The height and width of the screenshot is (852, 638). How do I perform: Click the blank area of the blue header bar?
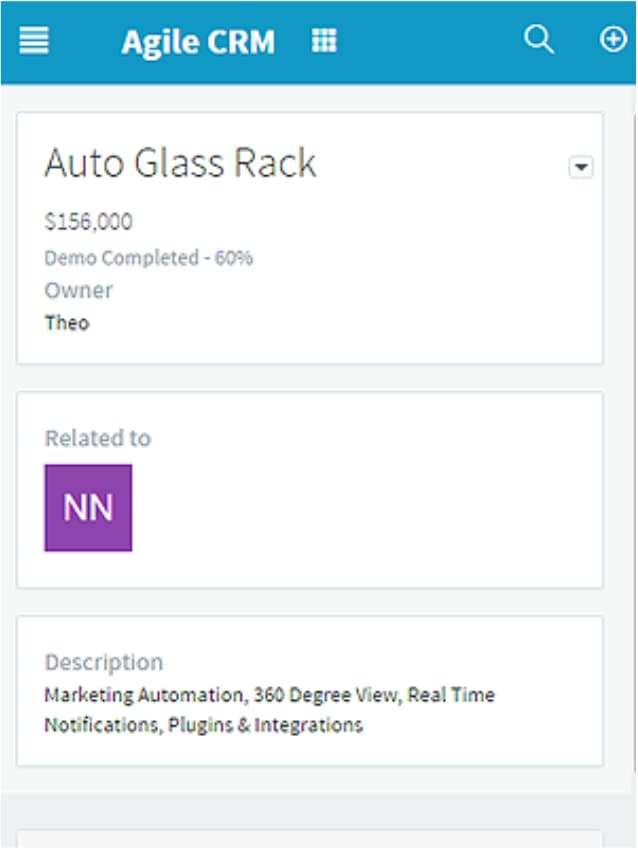click(429, 41)
